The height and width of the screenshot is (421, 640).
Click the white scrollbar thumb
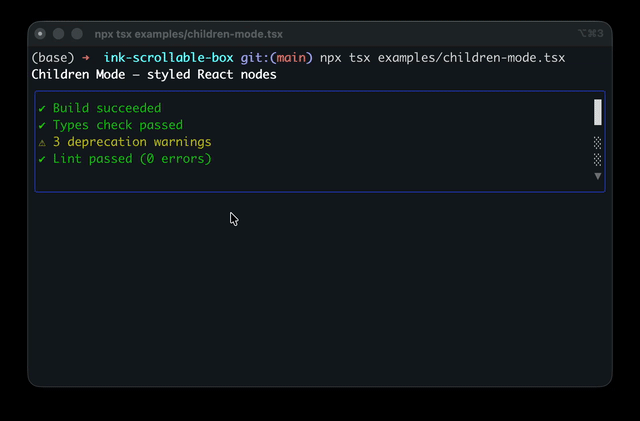click(598, 112)
